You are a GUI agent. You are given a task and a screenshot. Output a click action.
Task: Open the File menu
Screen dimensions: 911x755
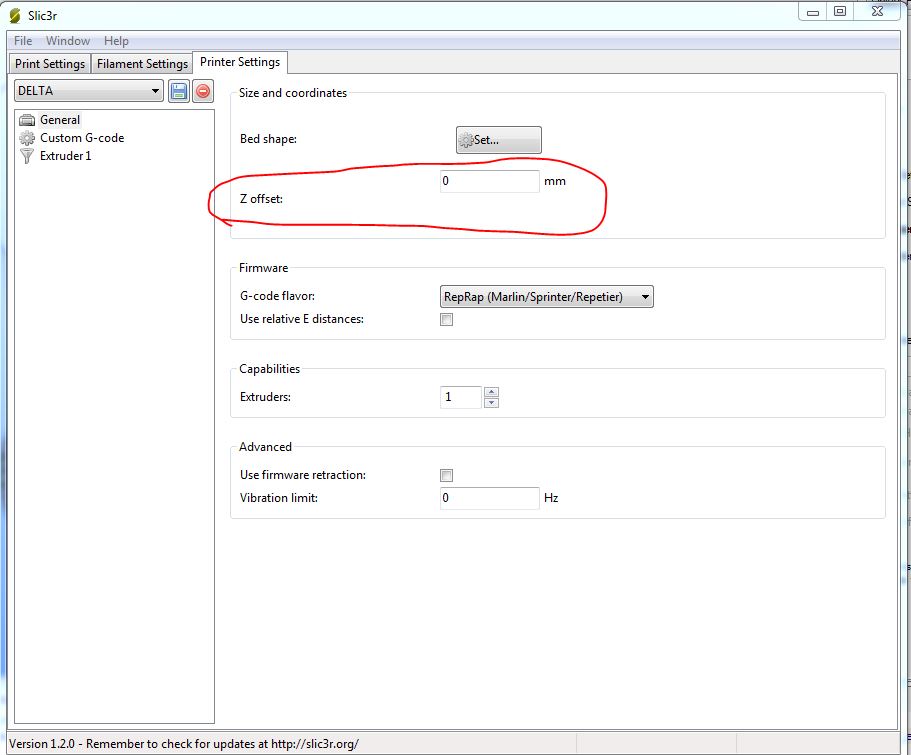[x=23, y=41]
